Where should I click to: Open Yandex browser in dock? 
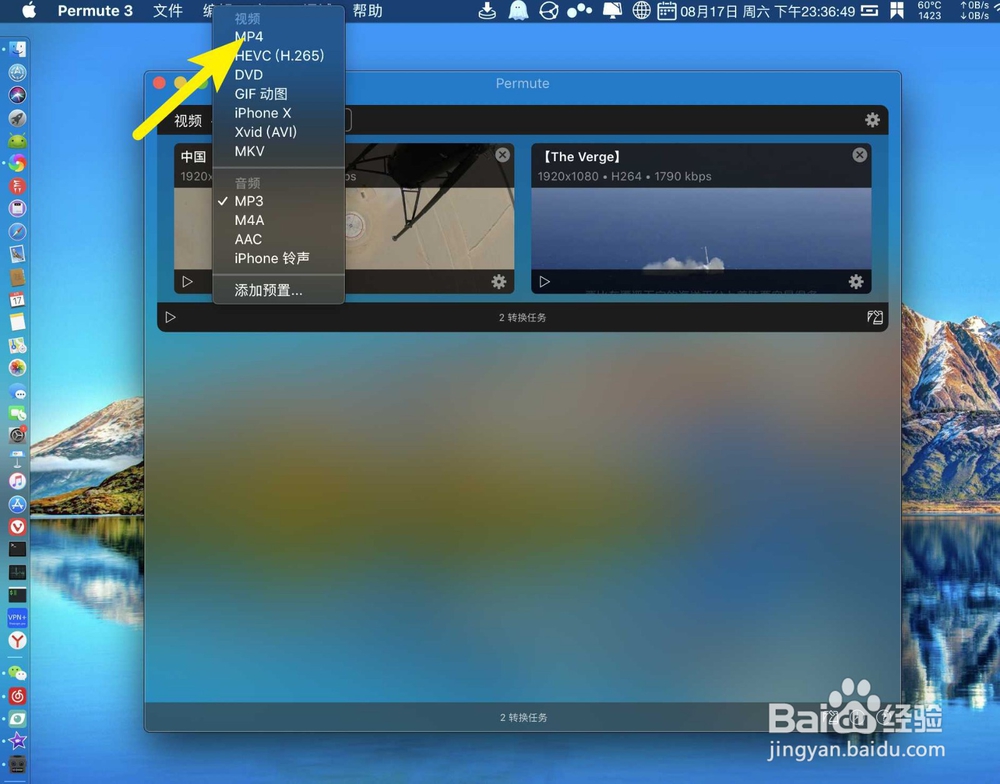click(x=17, y=640)
